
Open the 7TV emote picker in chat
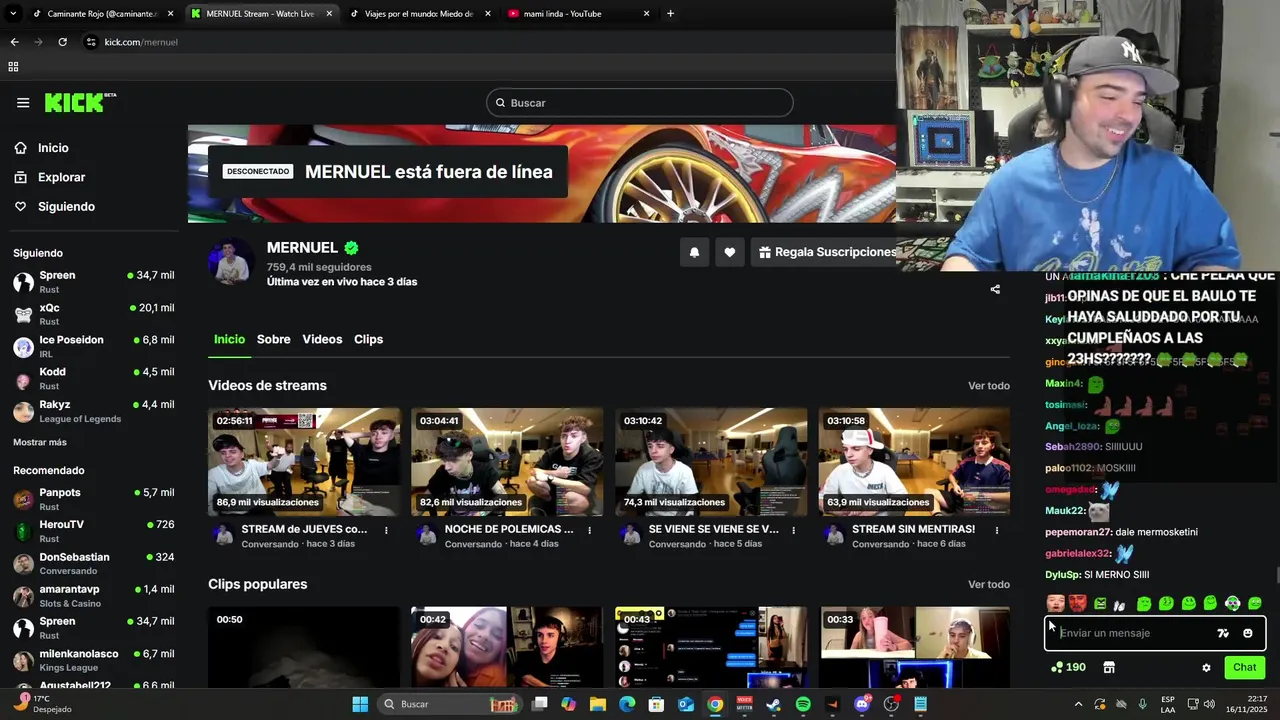pyautogui.click(x=1223, y=633)
